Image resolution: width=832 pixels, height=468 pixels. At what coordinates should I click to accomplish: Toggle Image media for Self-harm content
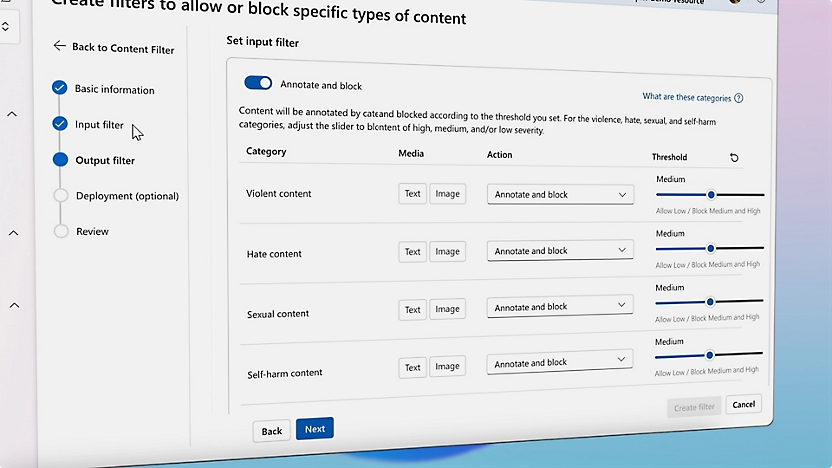(x=447, y=366)
